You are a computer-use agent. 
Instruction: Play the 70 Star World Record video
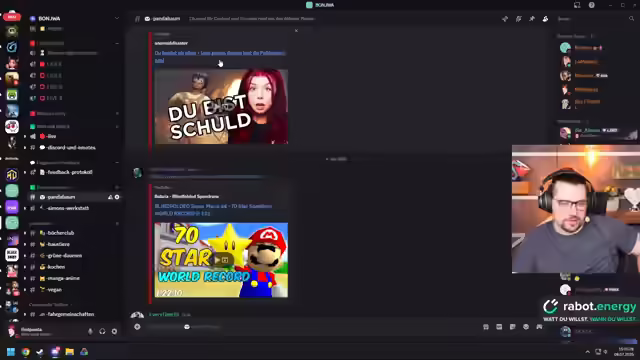[x=221, y=260]
